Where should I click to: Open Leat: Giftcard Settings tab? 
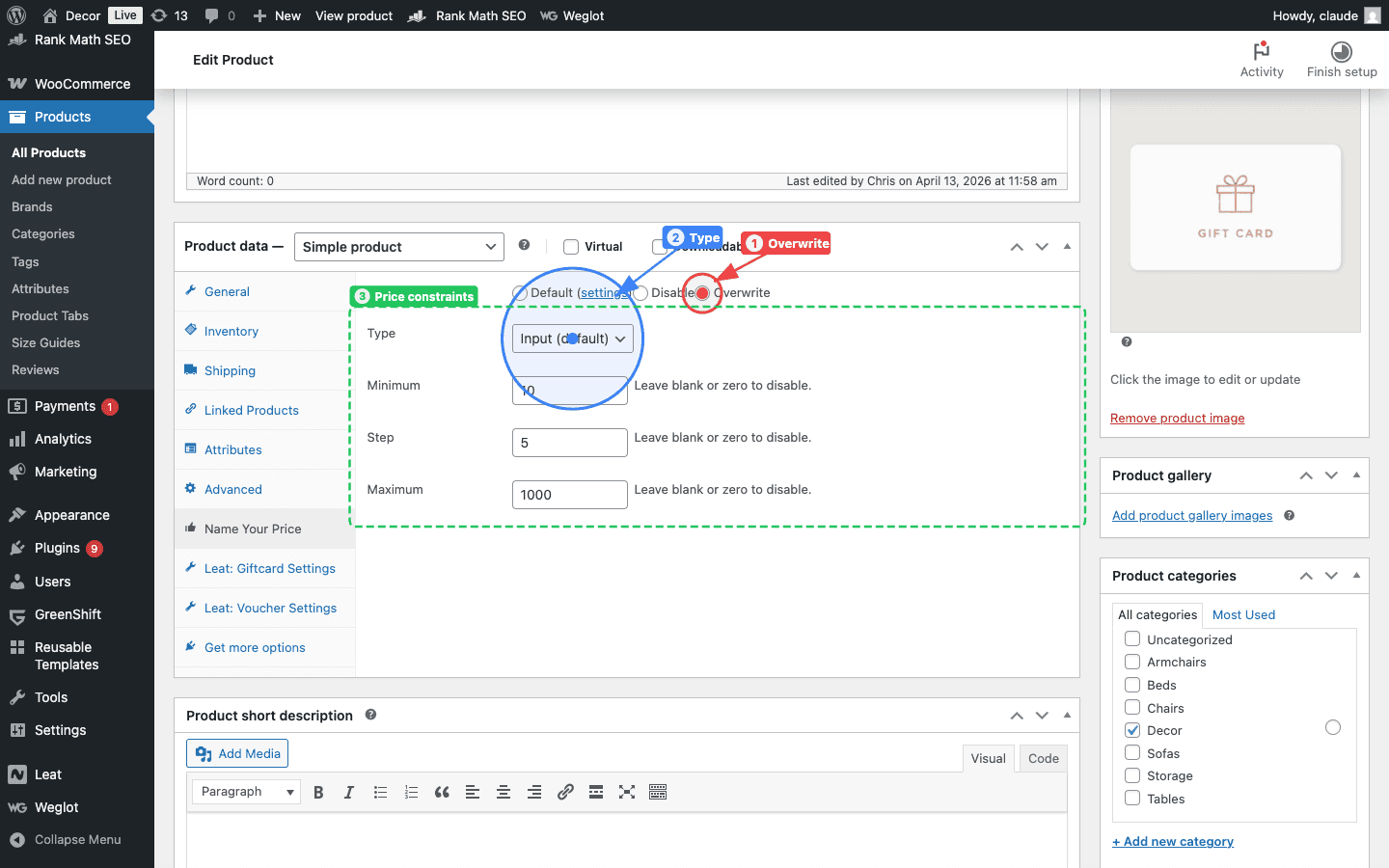coord(264,568)
